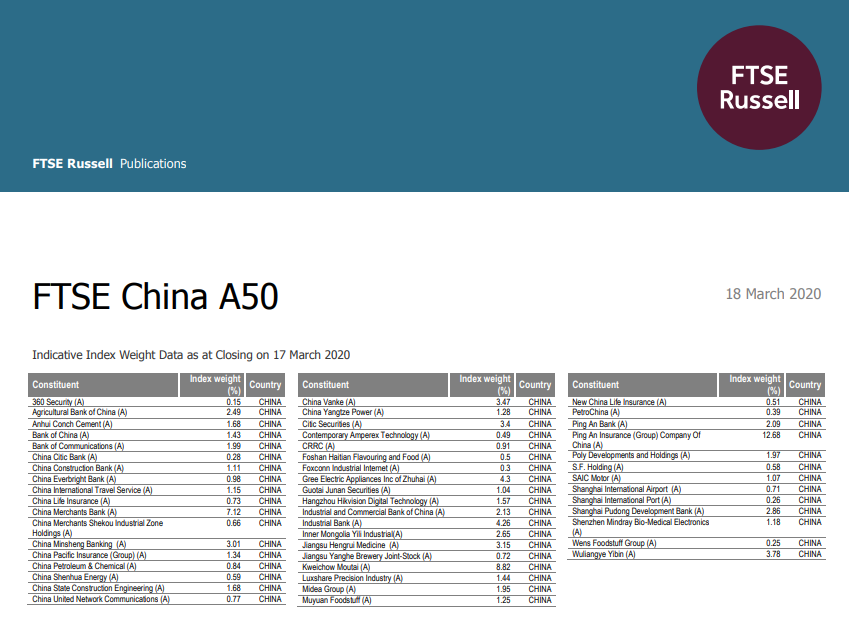Click 'Guotai Junan Securities (A)'
The width and height of the screenshot is (849, 640).
(346, 490)
